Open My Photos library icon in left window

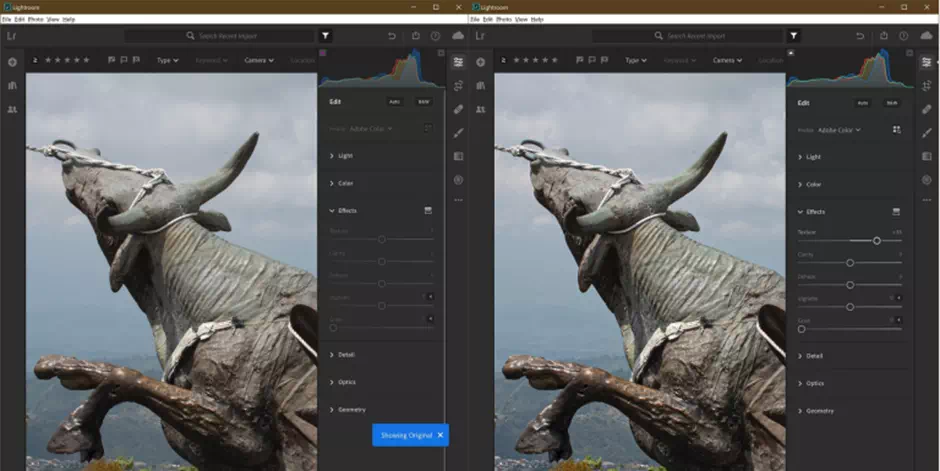[x=12, y=86]
